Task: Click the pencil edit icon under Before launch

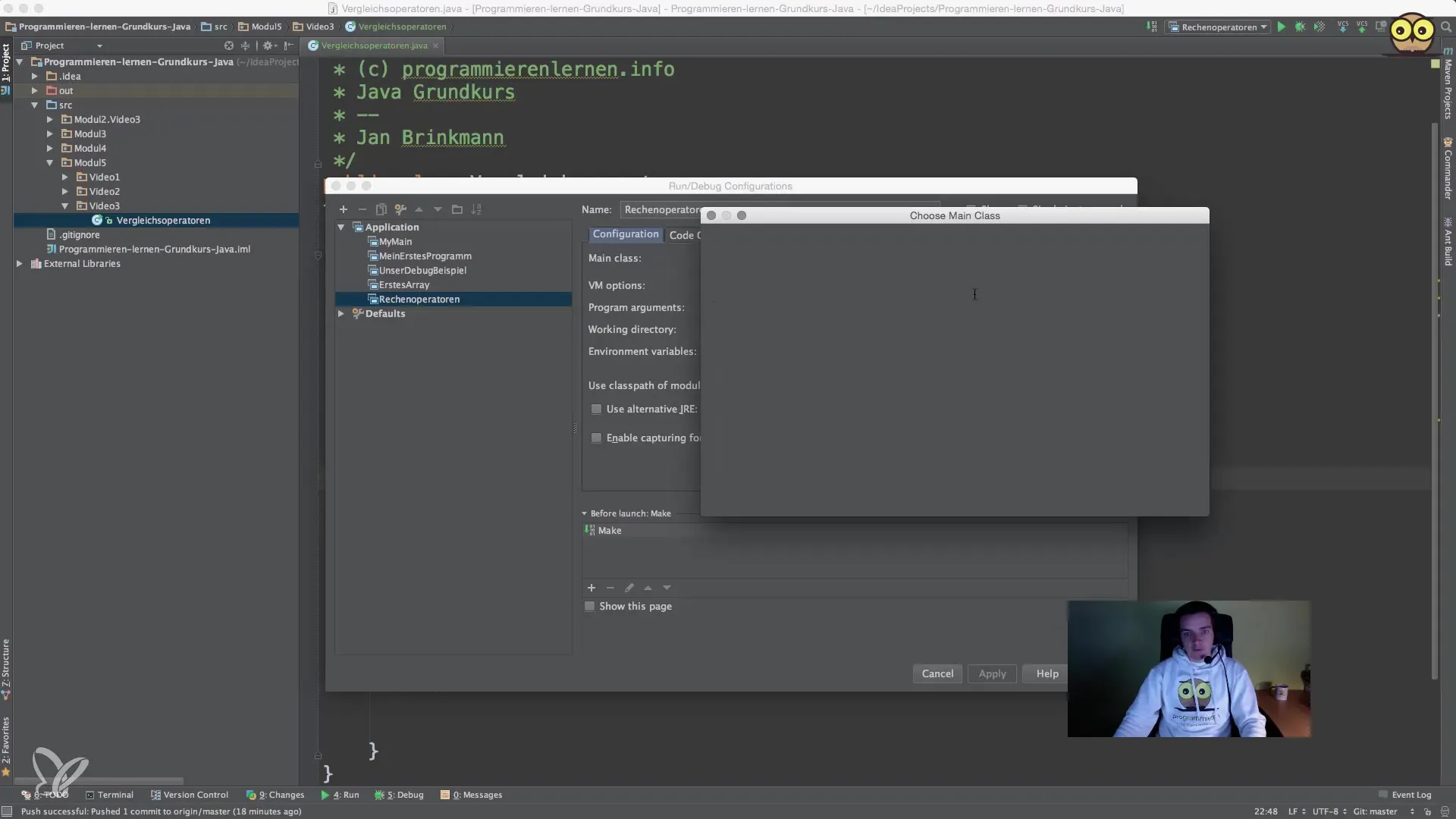Action: point(629,588)
